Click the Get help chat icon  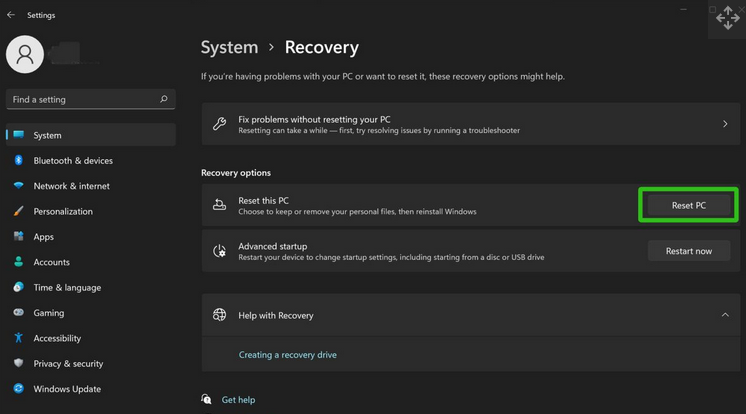point(206,399)
